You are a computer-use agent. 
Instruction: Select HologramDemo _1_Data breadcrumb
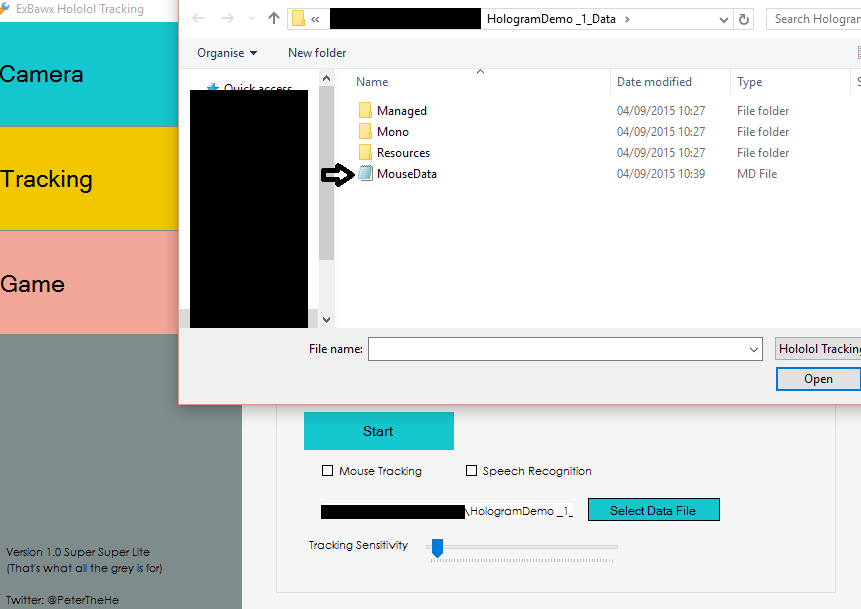[x=551, y=19]
